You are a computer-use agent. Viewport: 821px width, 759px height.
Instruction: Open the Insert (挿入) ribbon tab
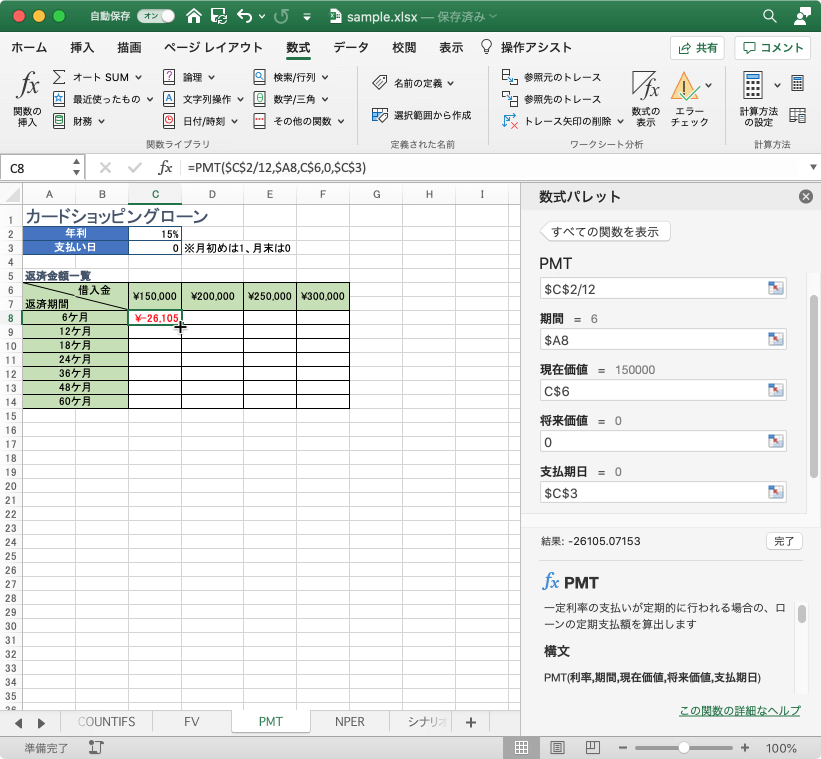82,48
